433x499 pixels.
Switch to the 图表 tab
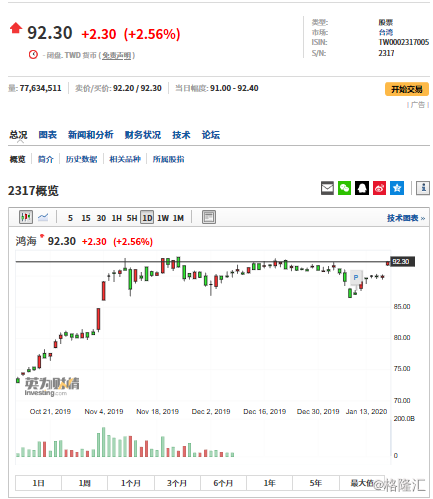pos(48,135)
